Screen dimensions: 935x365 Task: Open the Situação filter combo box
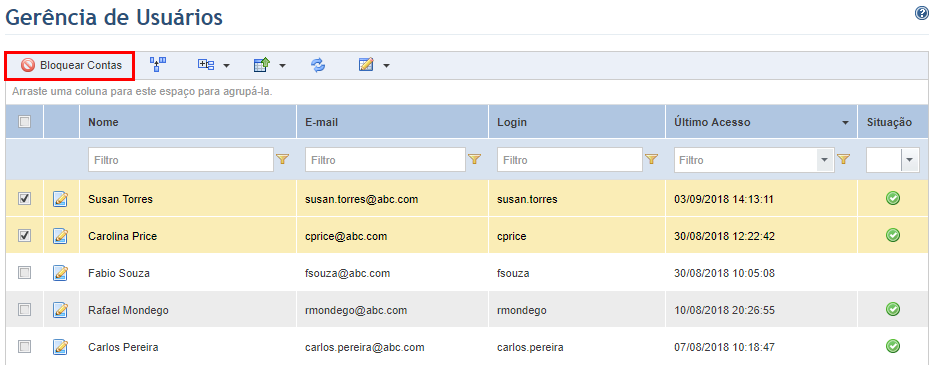[x=893, y=160]
